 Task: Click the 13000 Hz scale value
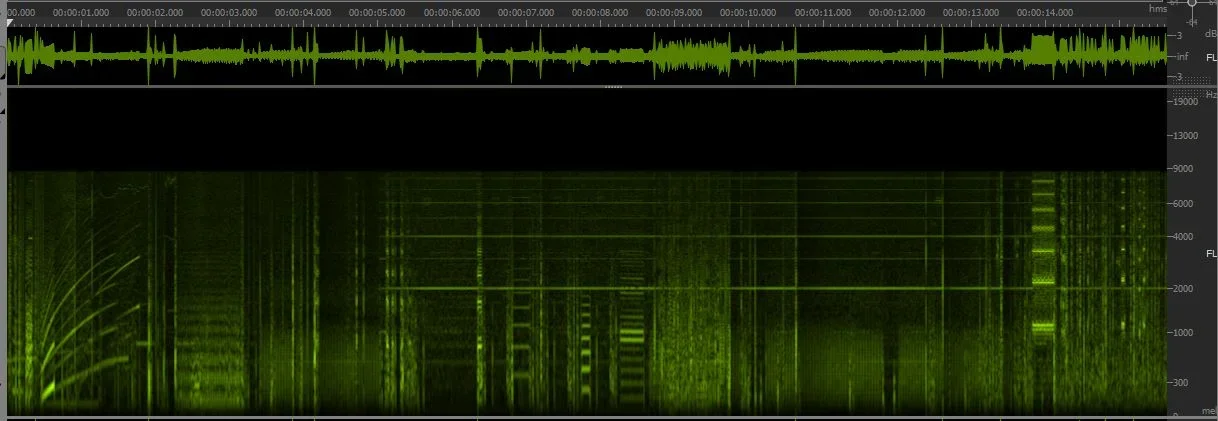click(x=1185, y=135)
